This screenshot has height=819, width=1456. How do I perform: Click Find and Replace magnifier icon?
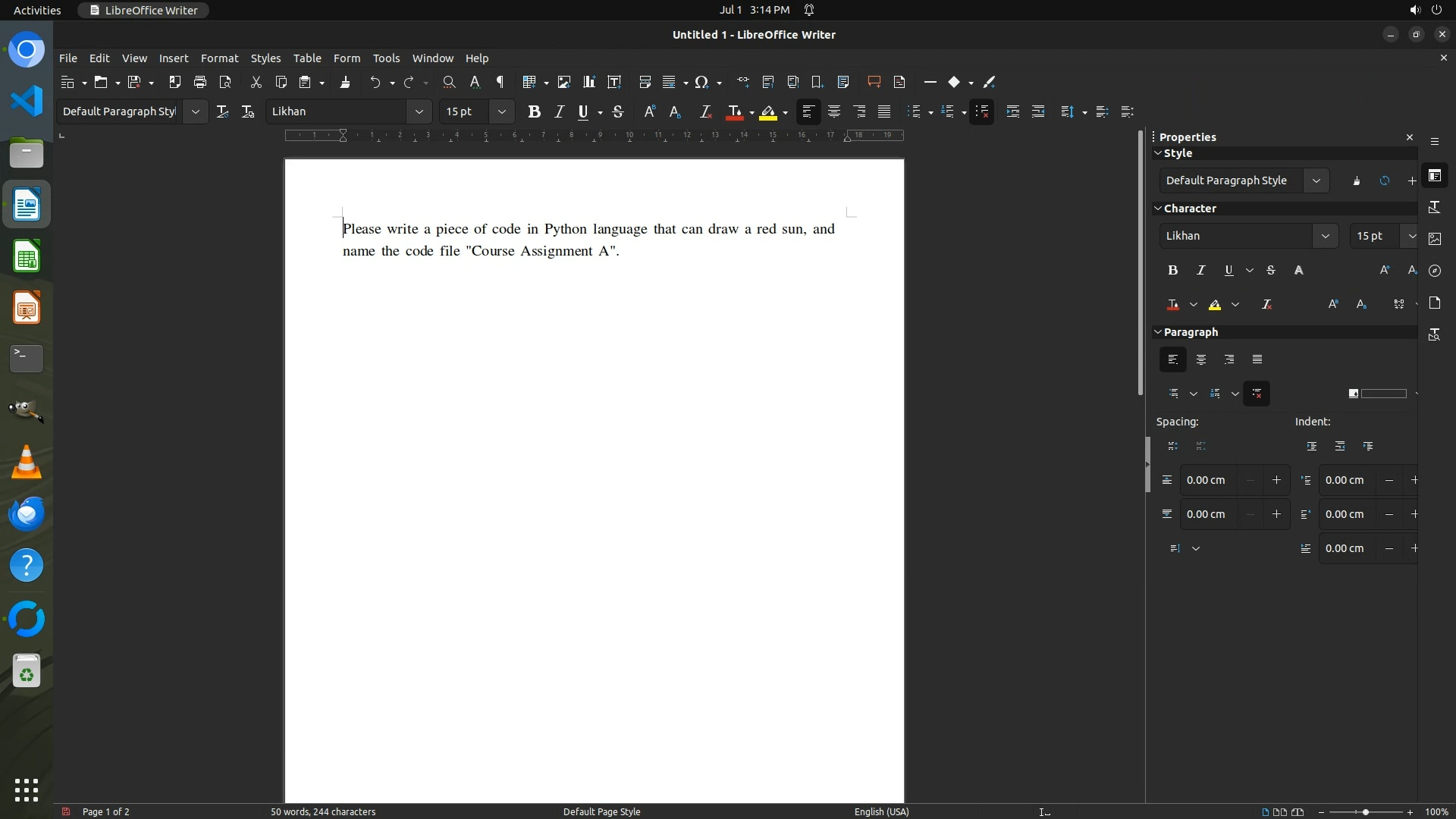pos(449,82)
